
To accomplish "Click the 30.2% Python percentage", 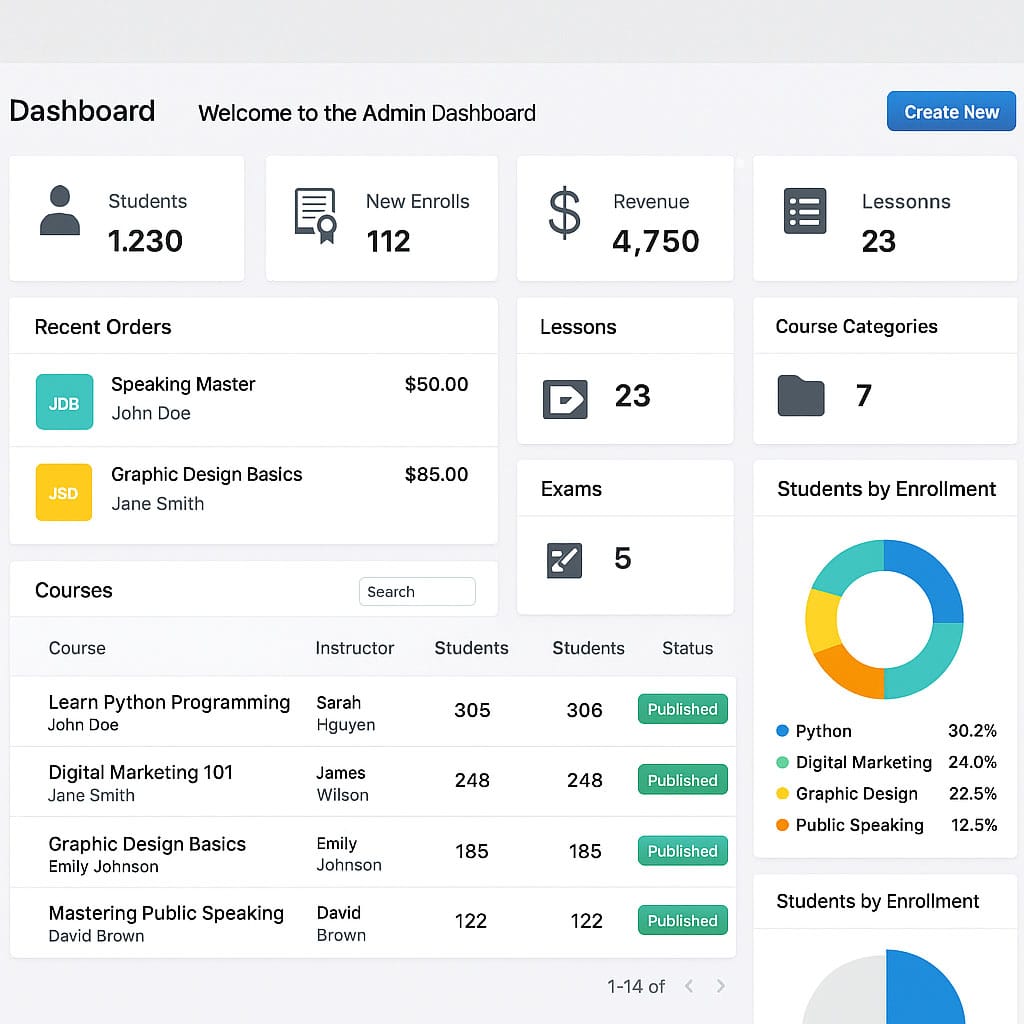I will (x=972, y=730).
